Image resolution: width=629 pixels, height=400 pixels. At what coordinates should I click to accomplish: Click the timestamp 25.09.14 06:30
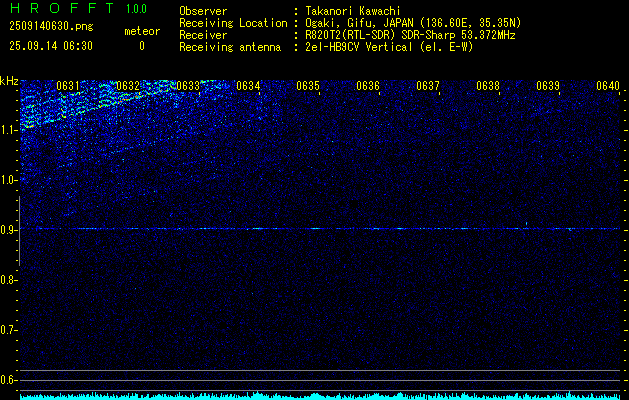pos(51,46)
